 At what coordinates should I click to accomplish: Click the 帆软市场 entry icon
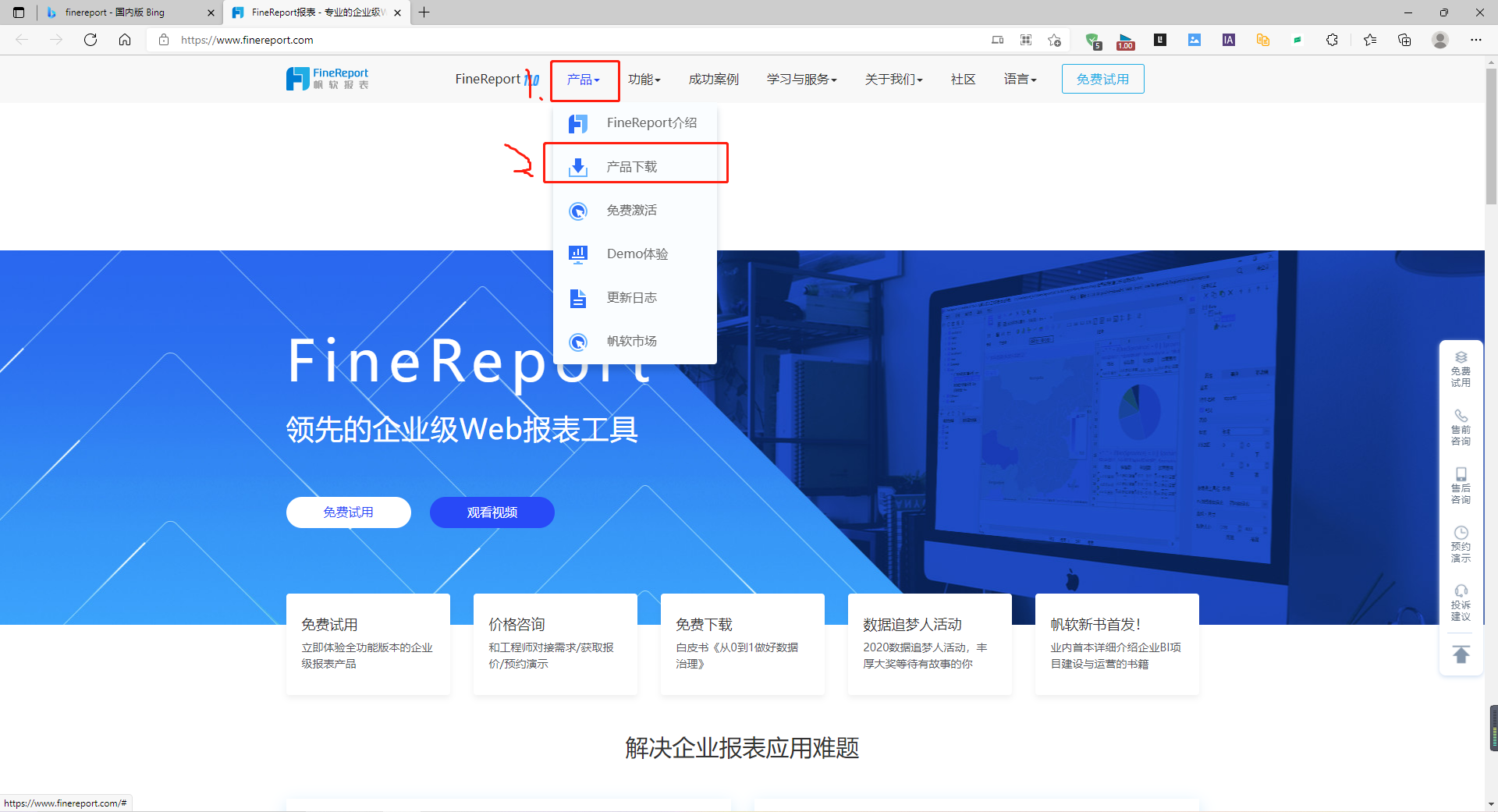click(578, 341)
